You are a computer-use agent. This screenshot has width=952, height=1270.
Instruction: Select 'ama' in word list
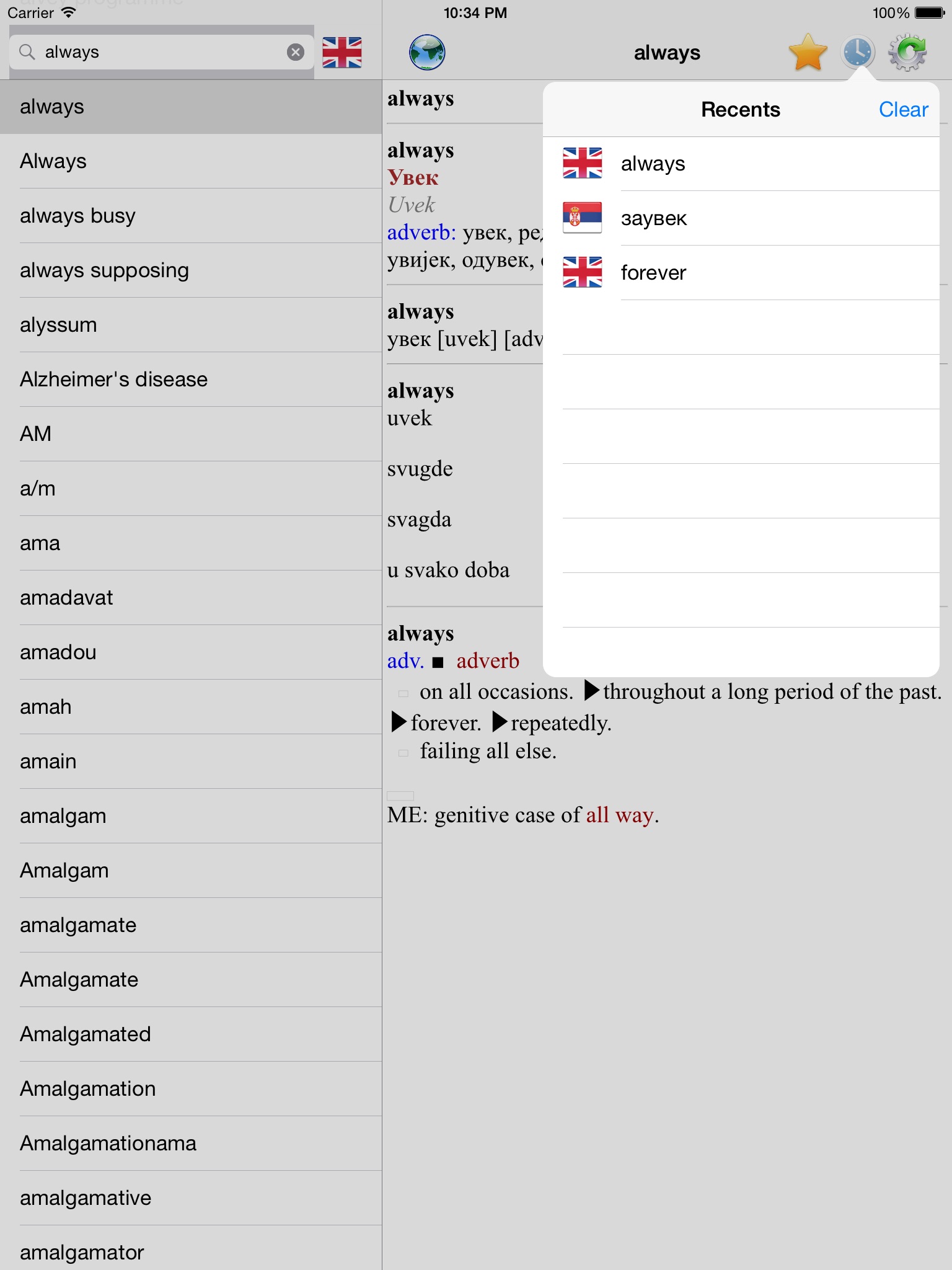click(x=191, y=543)
